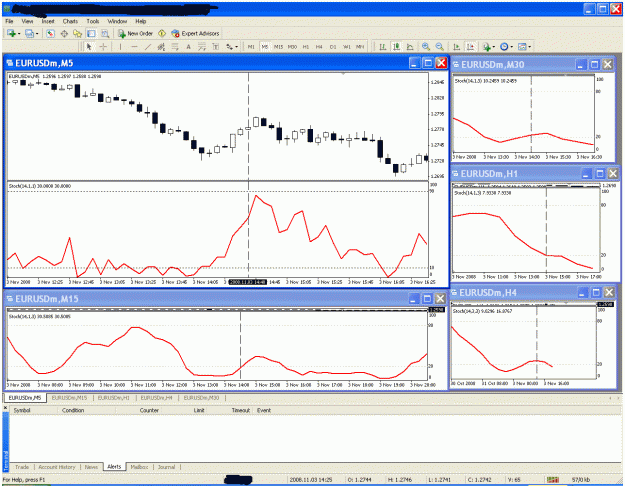
Task: Switch to Line Chart display
Action: pos(410,47)
